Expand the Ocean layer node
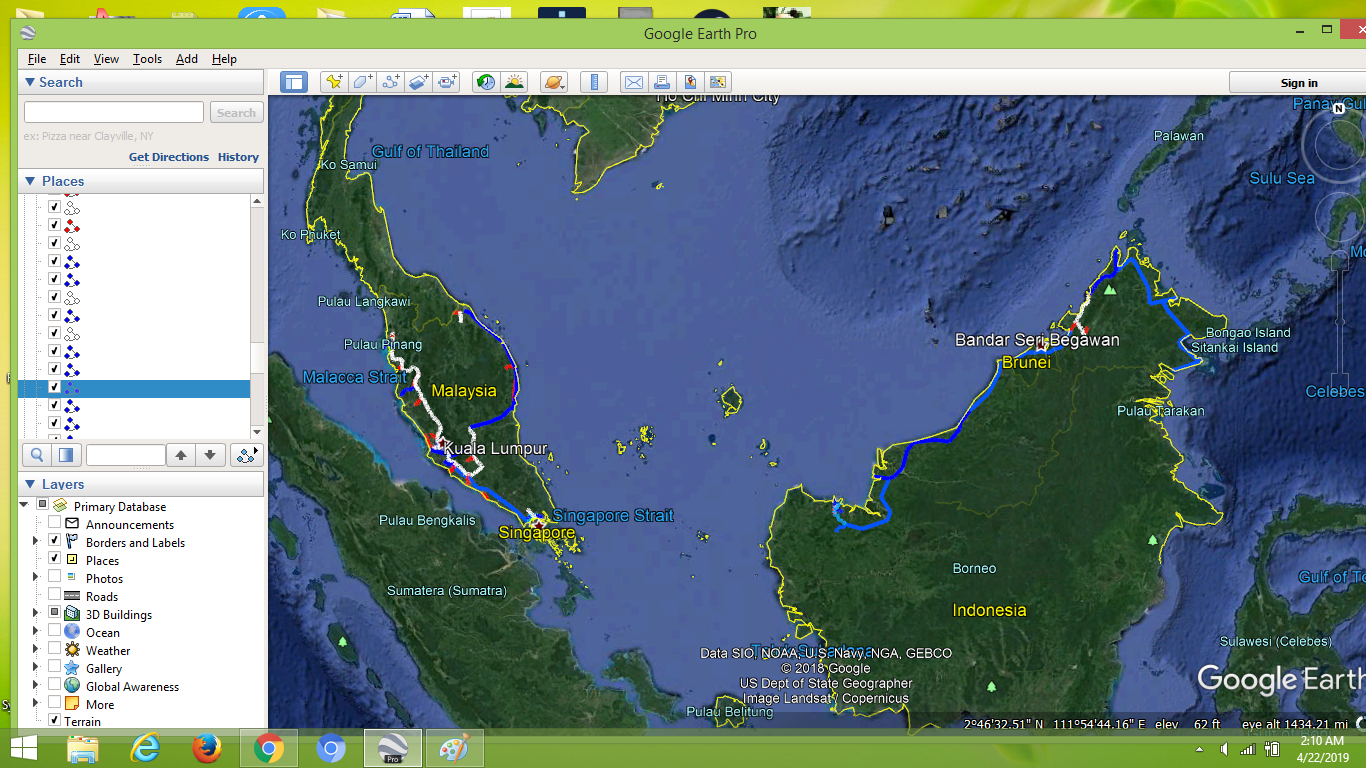Viewport: 1366px width, 768px height. (36, 631)
